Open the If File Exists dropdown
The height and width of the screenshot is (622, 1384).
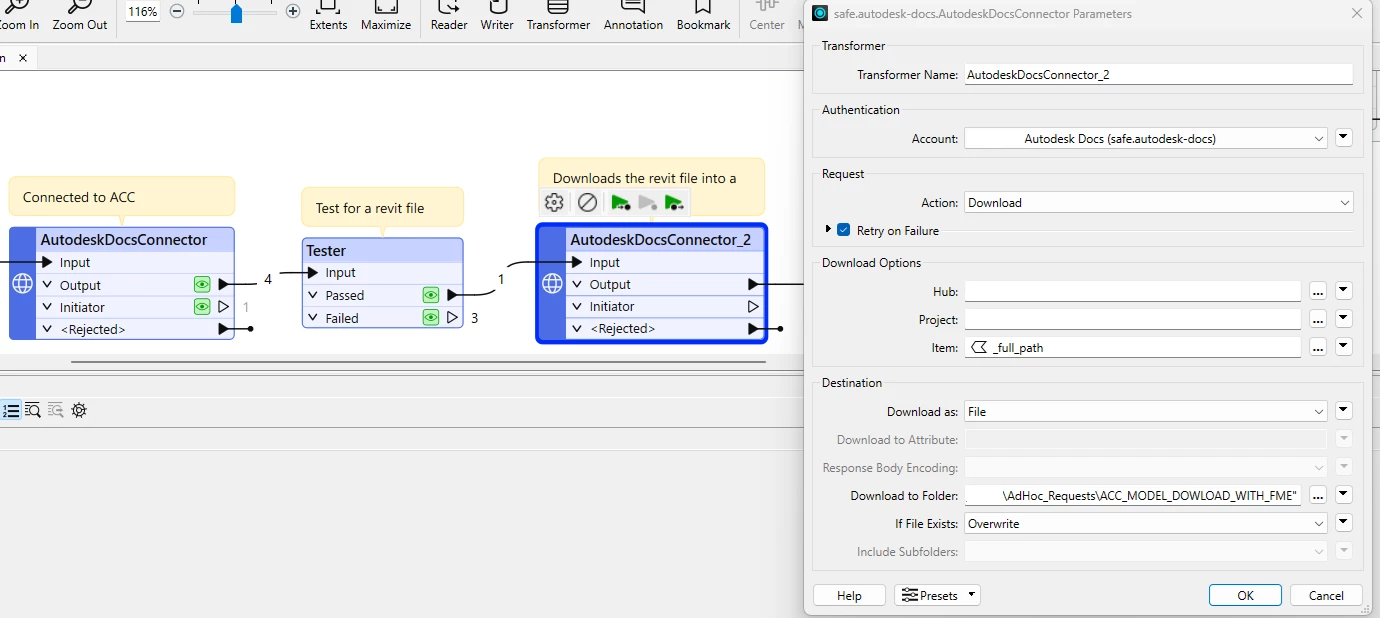click(1146, 524)
